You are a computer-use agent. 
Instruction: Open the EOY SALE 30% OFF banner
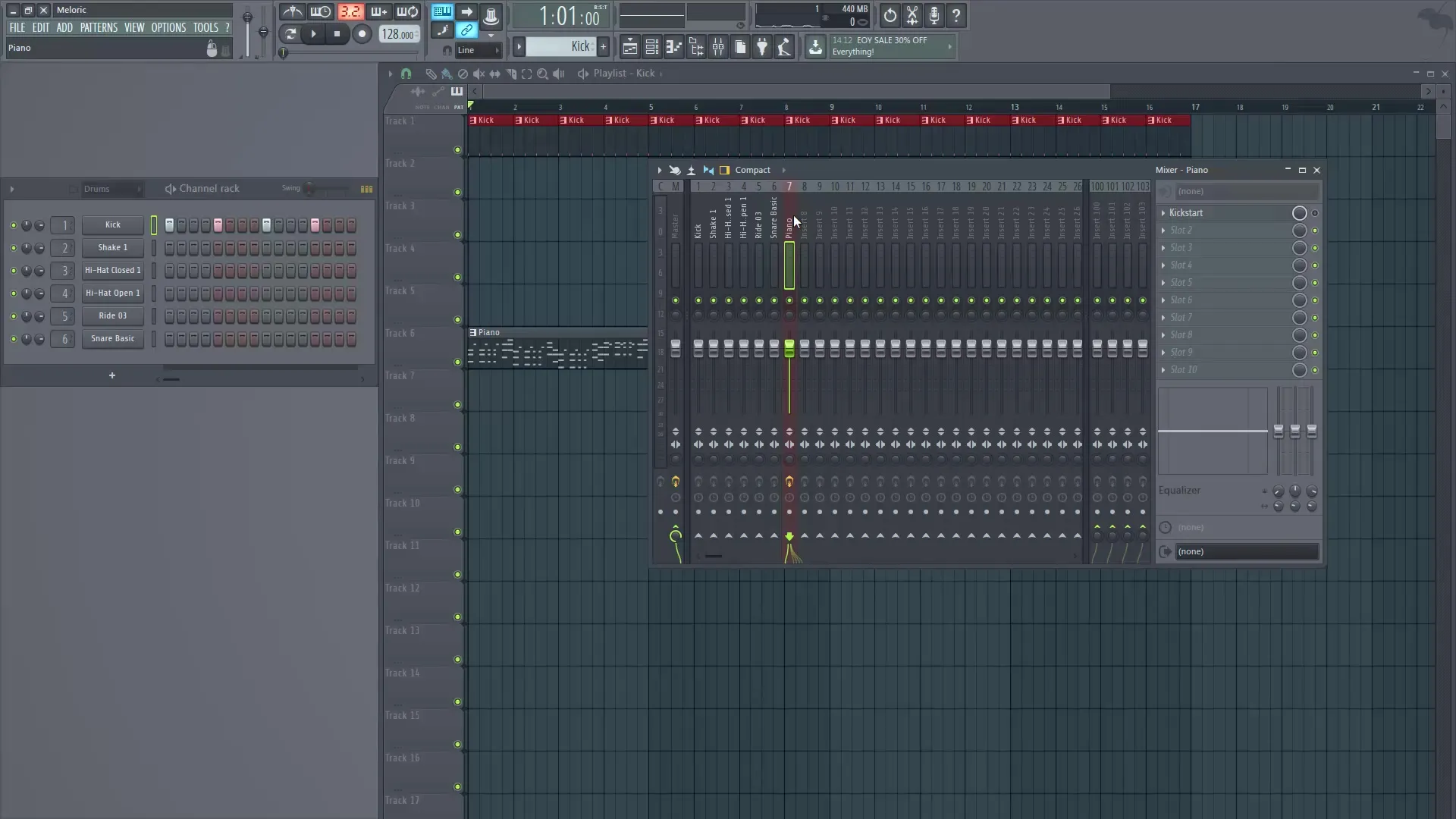[883, 46]
